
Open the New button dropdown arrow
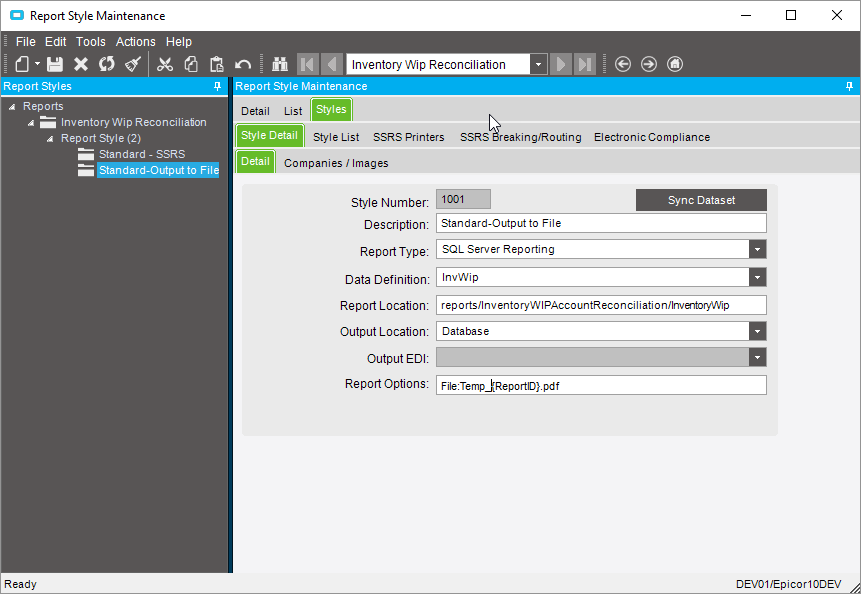tap(37, 64)
